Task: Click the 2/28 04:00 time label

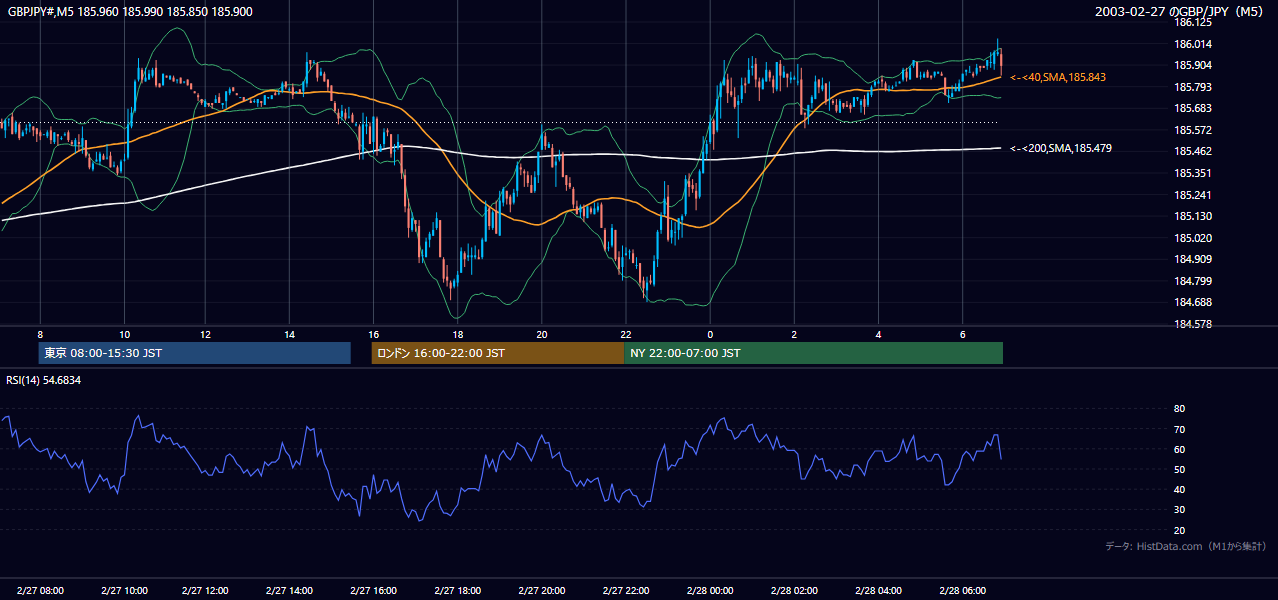Action: point(878,591)
